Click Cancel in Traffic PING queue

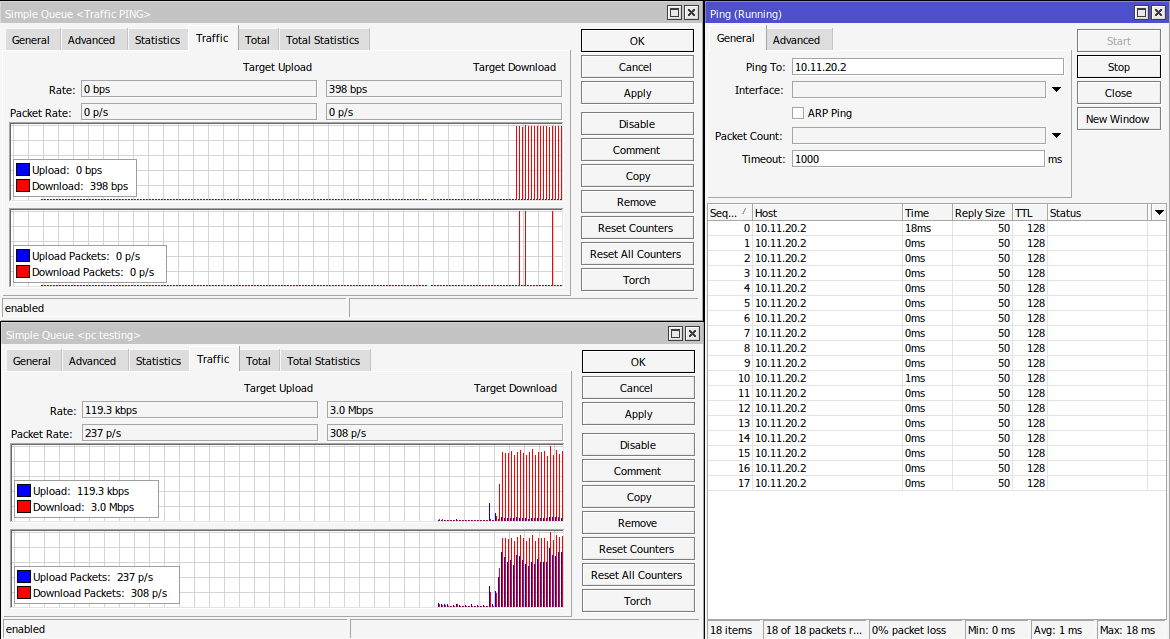(637, 67)
